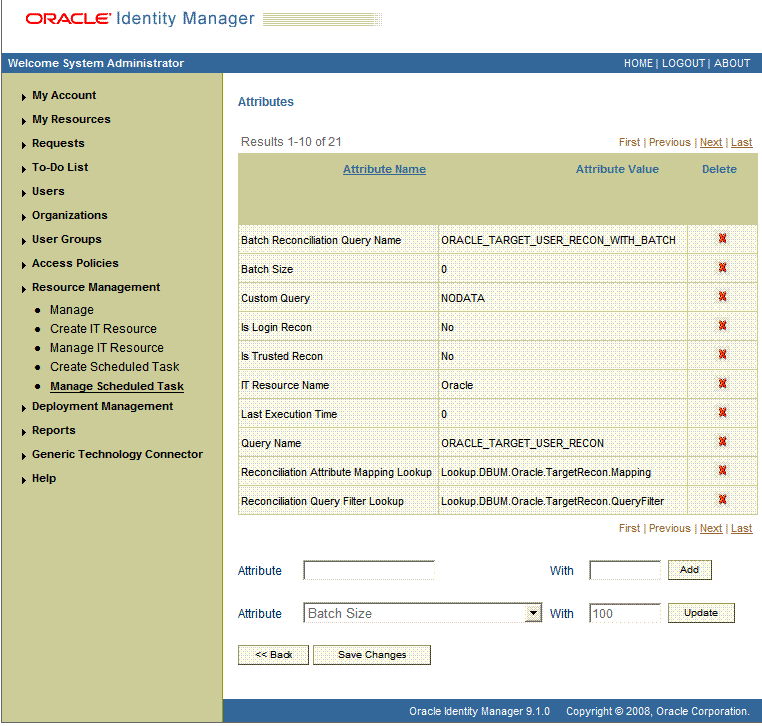Expand the Deployment Management arrow
Image resolution: width=762 pixels, height=726 pixels.
coord(23,408)
